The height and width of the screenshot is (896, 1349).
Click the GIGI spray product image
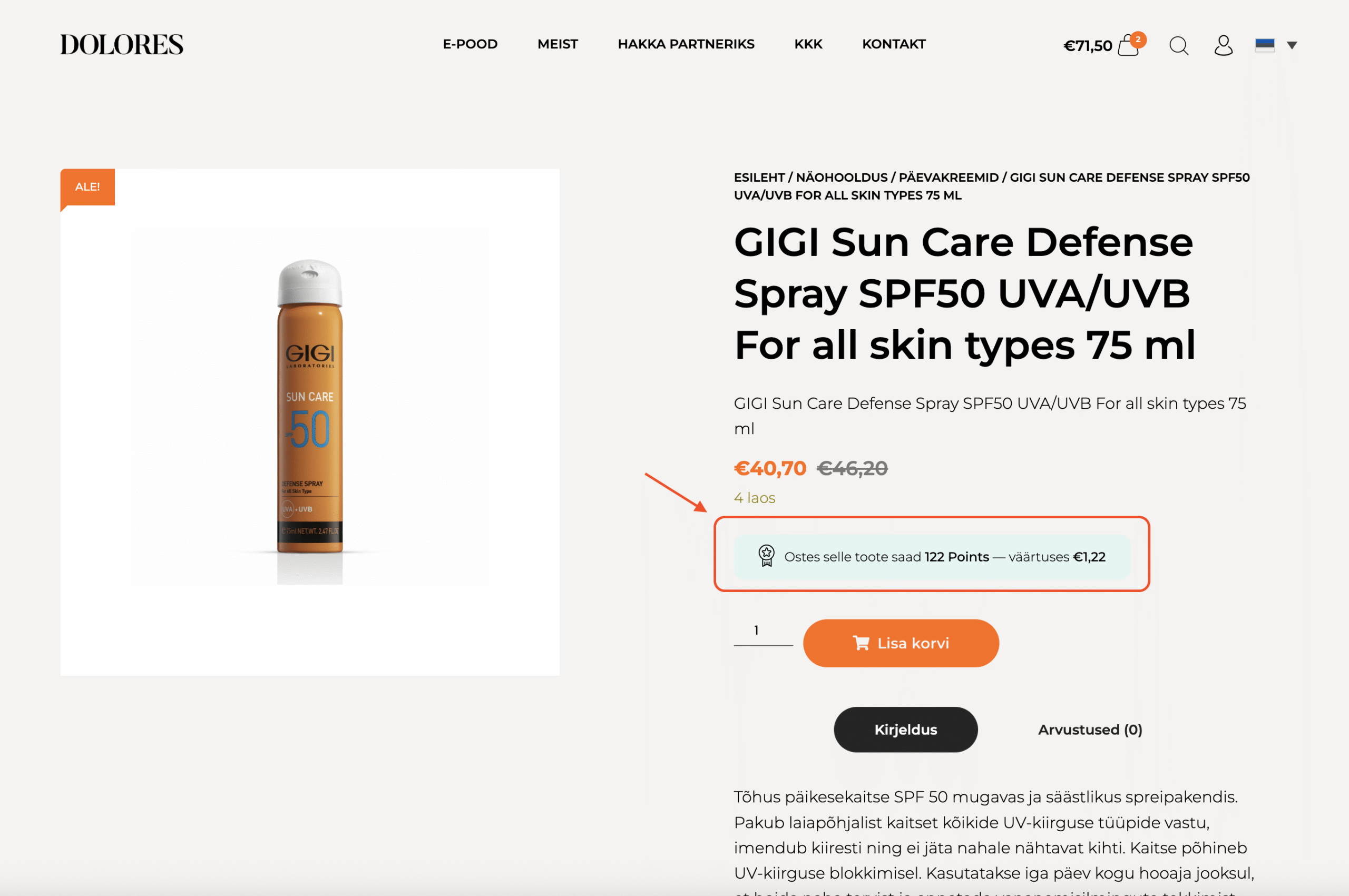click(310, 422)
